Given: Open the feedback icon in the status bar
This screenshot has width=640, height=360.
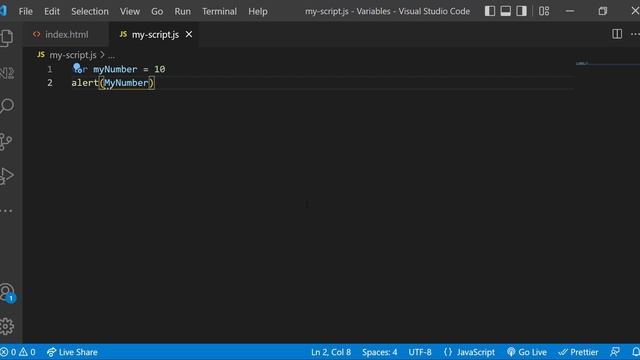Looking at the screenshot, I should pyautogui.click(x=615, y=352).
